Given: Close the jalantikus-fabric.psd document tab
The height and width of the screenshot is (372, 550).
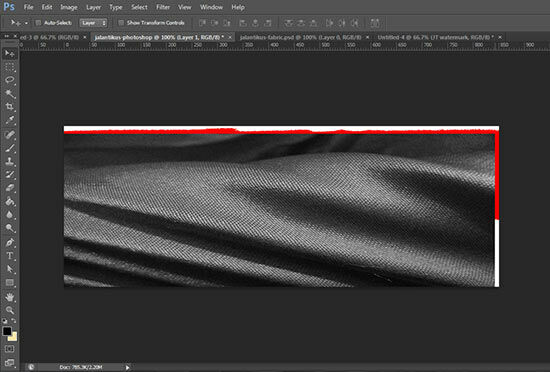Looking at the screenshot, I should click(367, 37).
